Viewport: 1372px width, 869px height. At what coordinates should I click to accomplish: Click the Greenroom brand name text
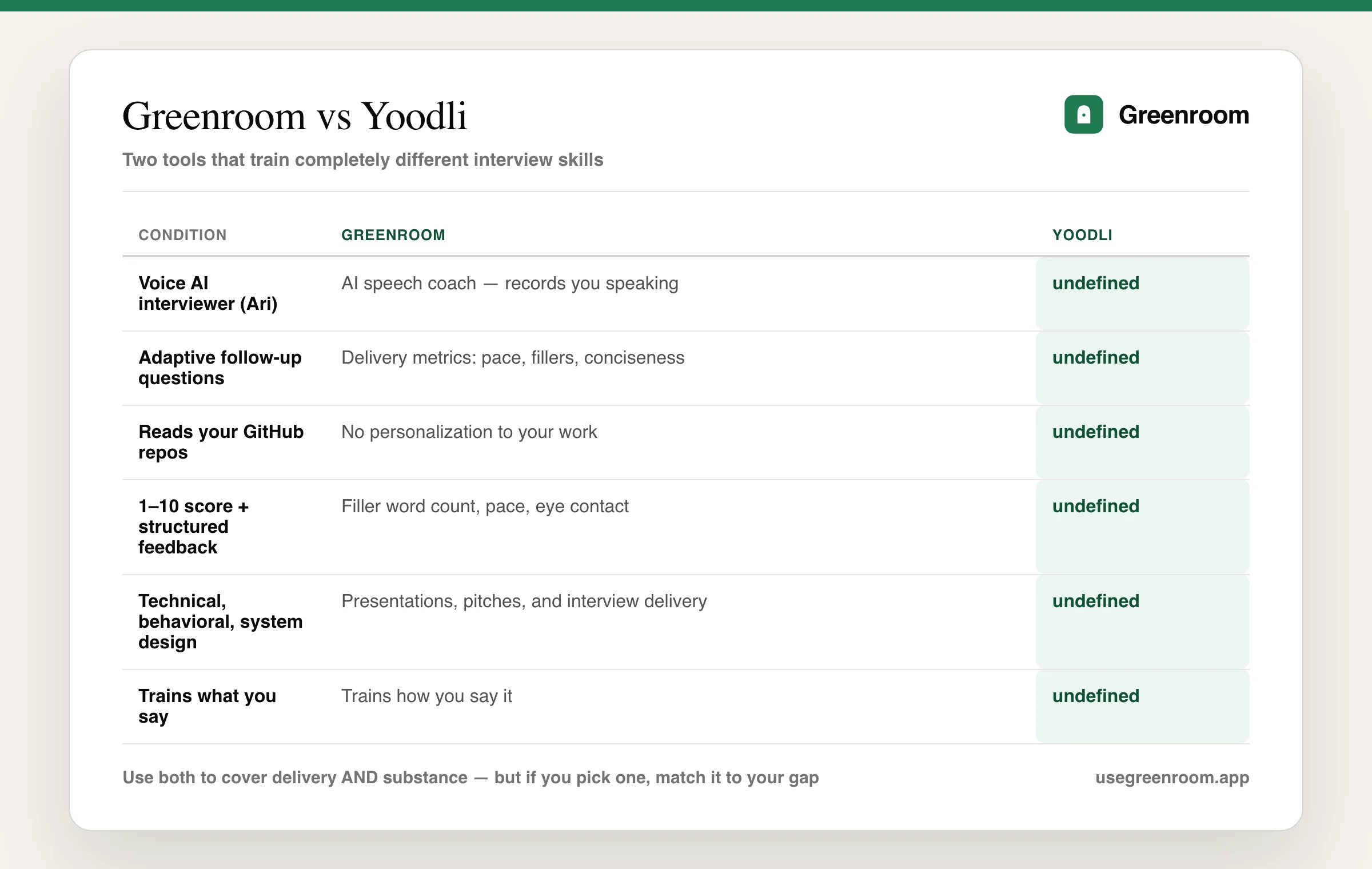1183,115
